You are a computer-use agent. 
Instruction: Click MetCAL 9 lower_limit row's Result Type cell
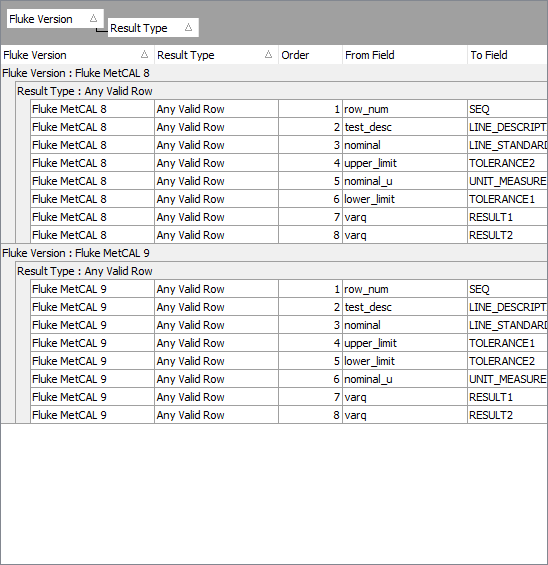click(x=217, y=361)
